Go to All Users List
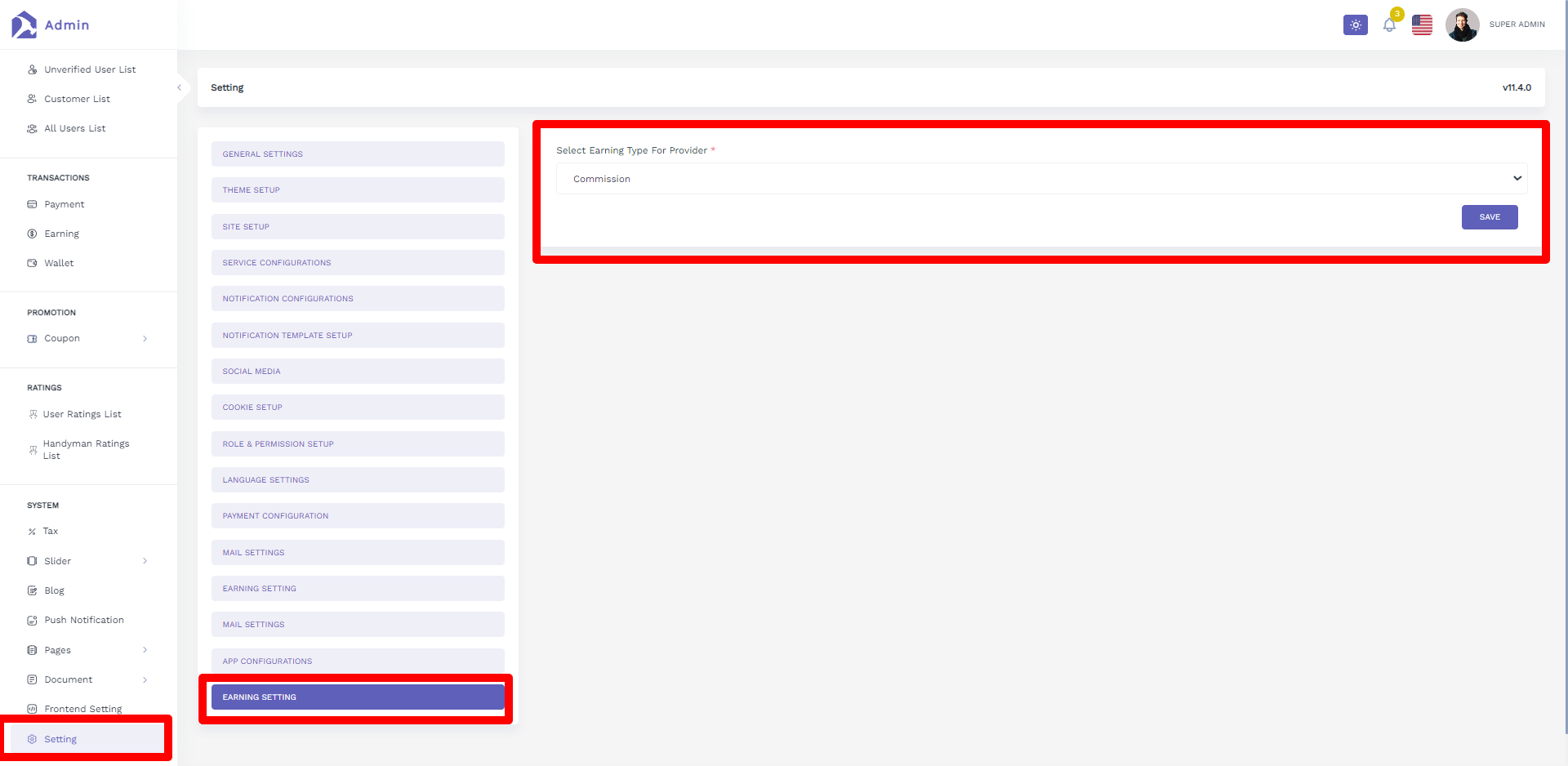The width and height of the screenshot is (1568, 766). tap(74, 128)
